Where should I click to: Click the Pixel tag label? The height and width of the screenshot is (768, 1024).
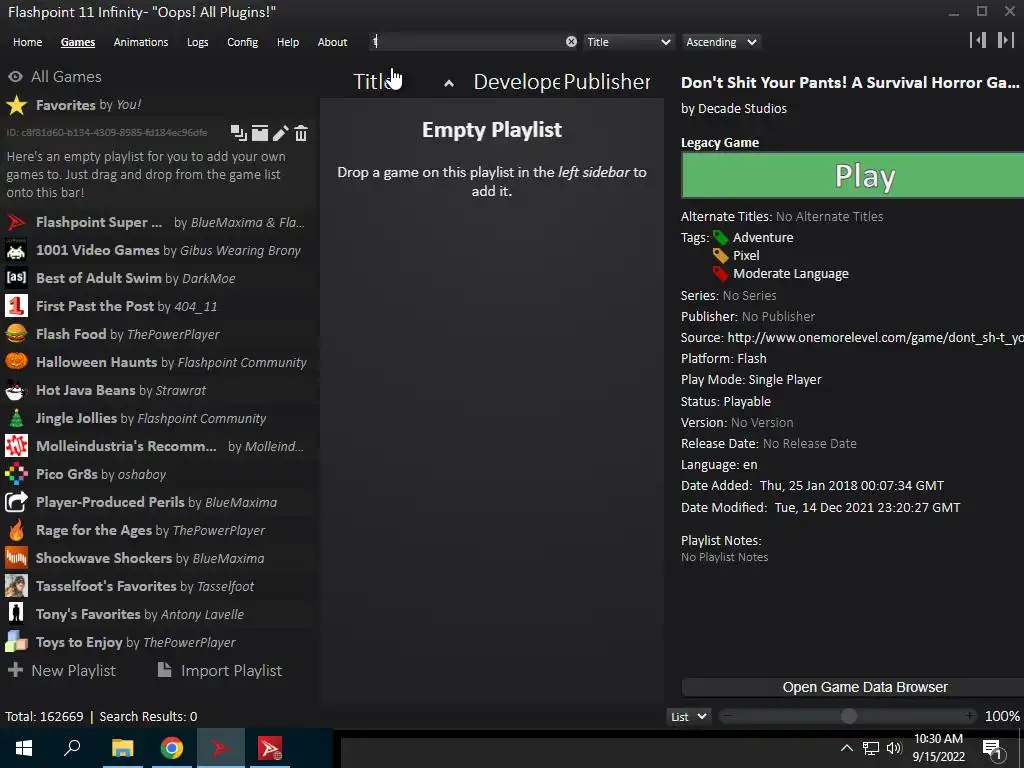[746, 255]
